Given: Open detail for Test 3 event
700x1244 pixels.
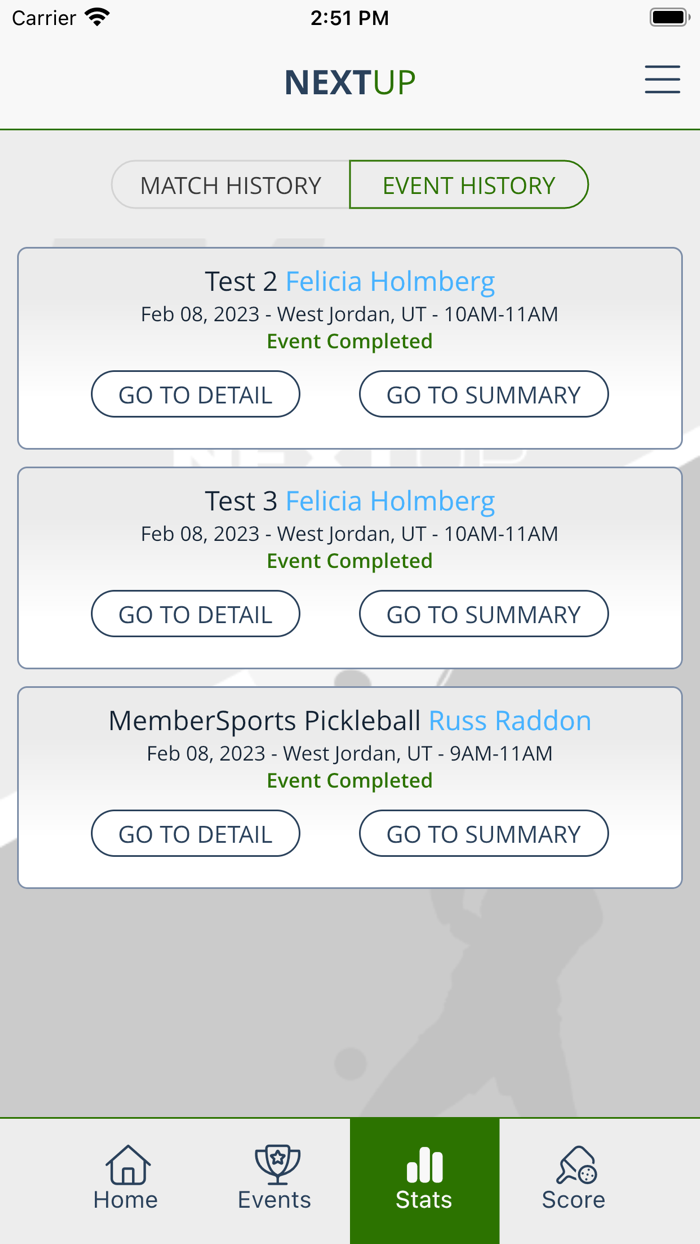Looking at the screenshot, I should click(195, 613).
